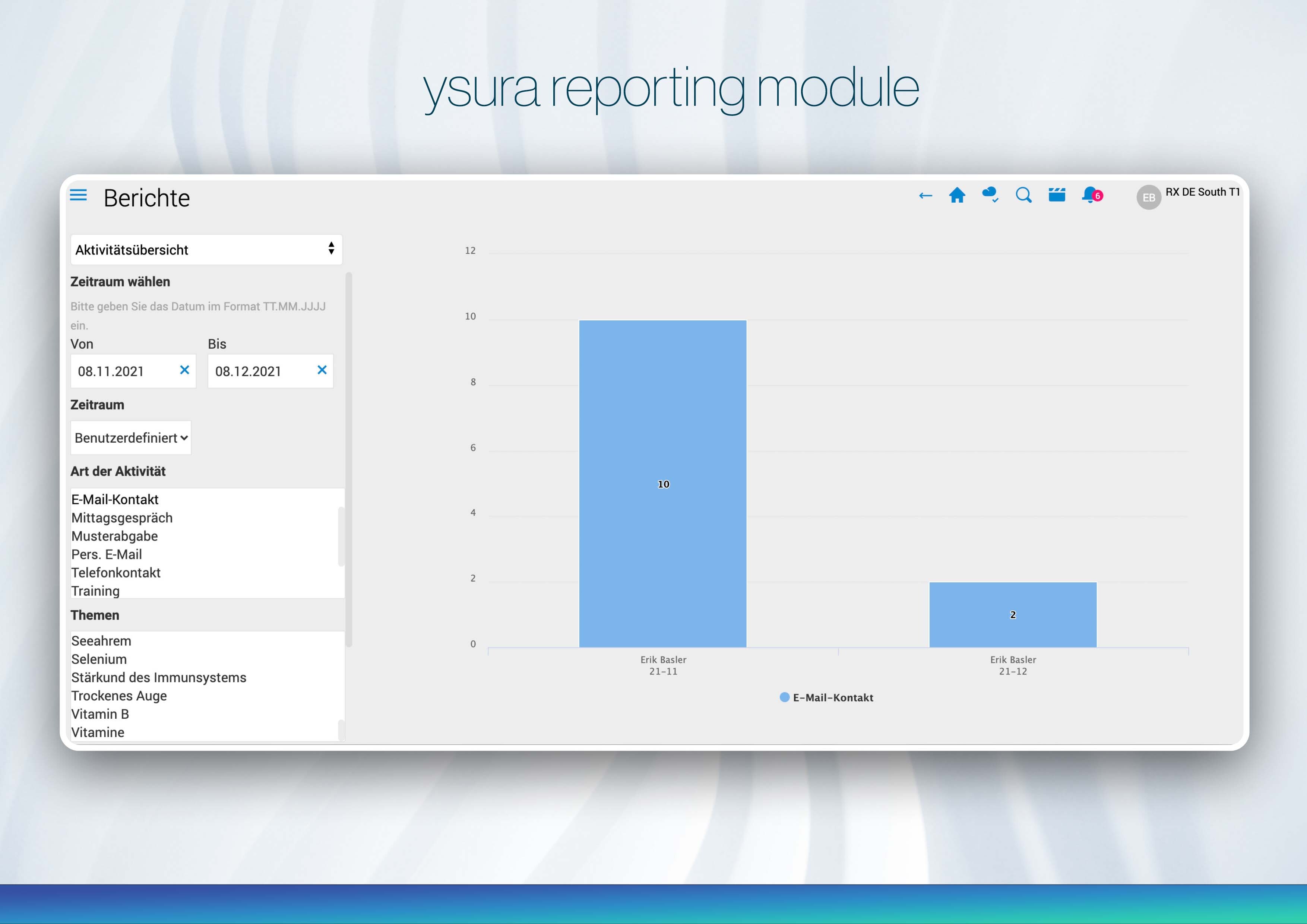This screenshot has height=924, width=1307.
Task: Navigate back using the arrow icon
Action: [x=925, y=195]
